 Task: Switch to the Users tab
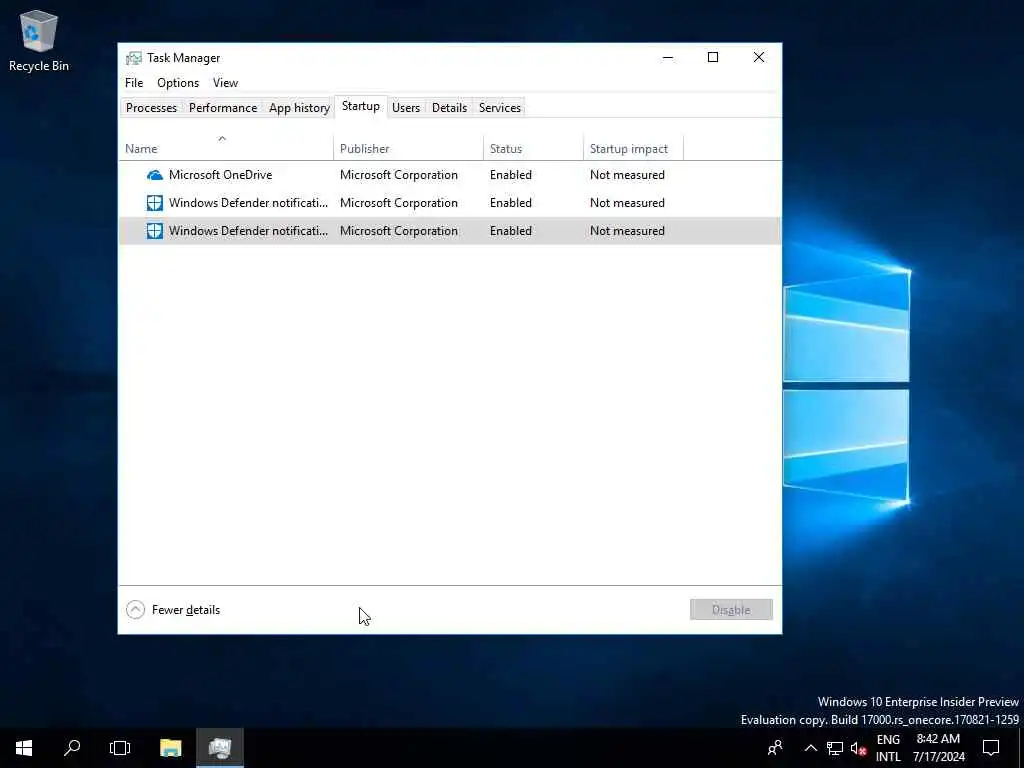point(406,108)
